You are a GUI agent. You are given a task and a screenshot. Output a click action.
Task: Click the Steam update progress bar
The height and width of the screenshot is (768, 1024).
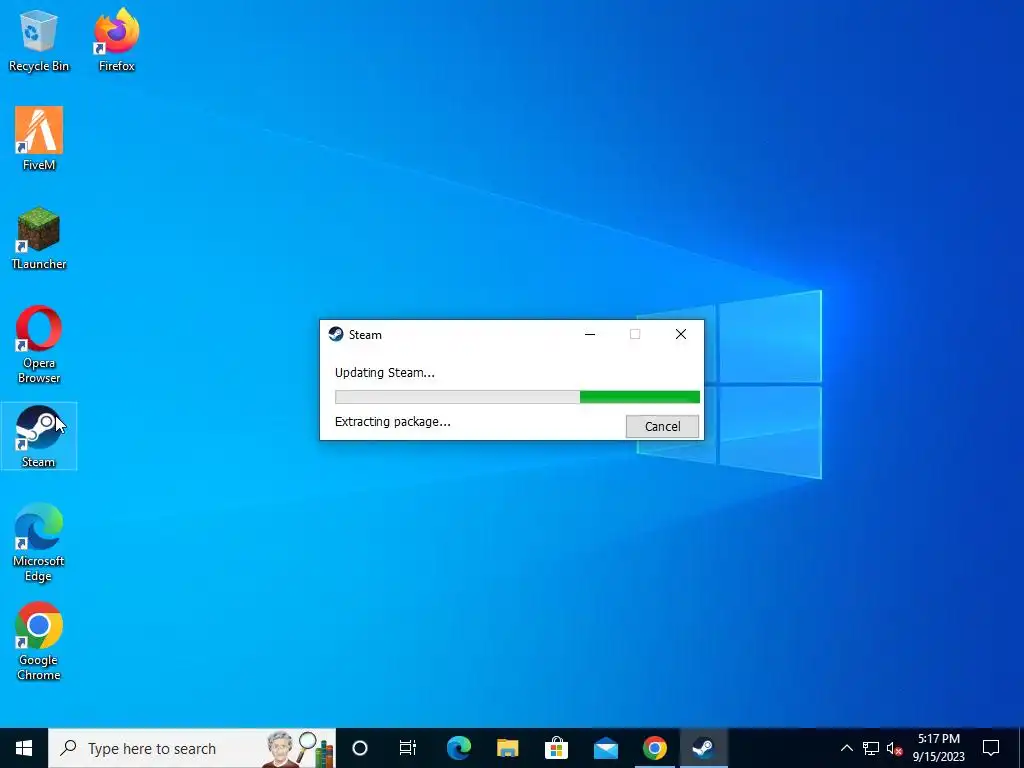tap(517, 397)
